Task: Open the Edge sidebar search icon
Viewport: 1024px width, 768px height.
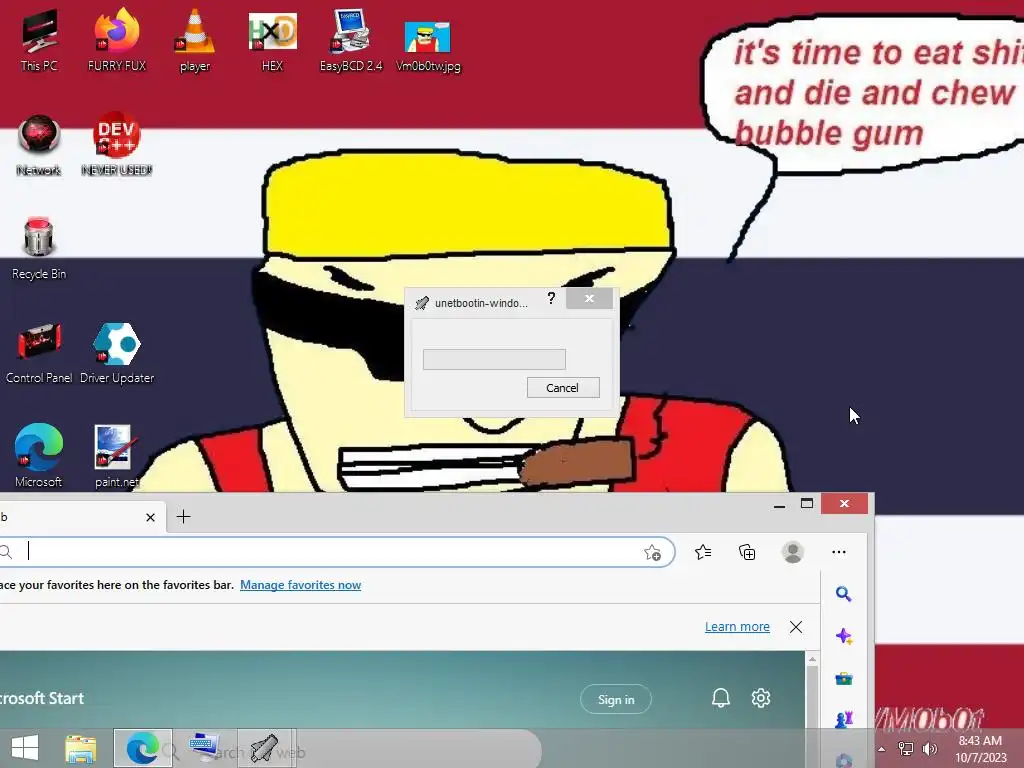Action: click(844, 594)
